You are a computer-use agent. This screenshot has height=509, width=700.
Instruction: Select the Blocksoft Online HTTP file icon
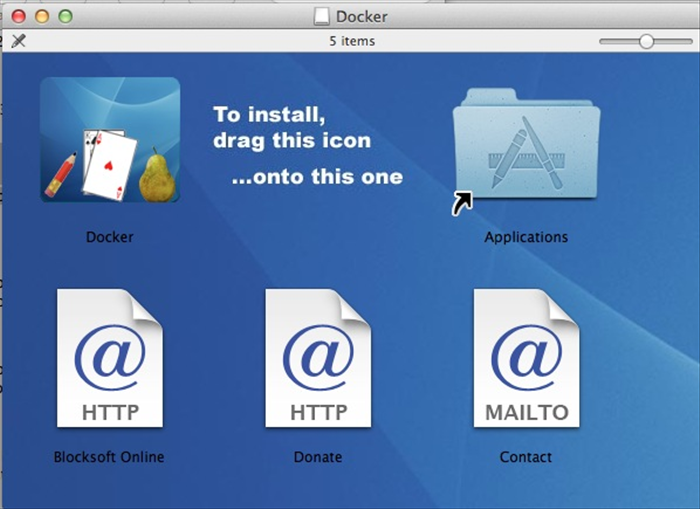pos(110,358)
